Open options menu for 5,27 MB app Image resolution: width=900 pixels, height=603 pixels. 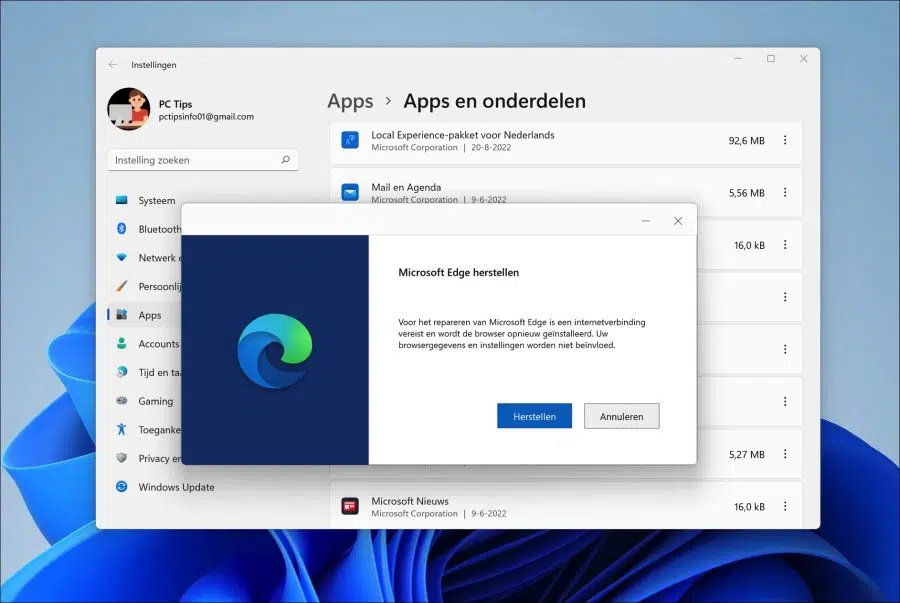coord(785,454)
